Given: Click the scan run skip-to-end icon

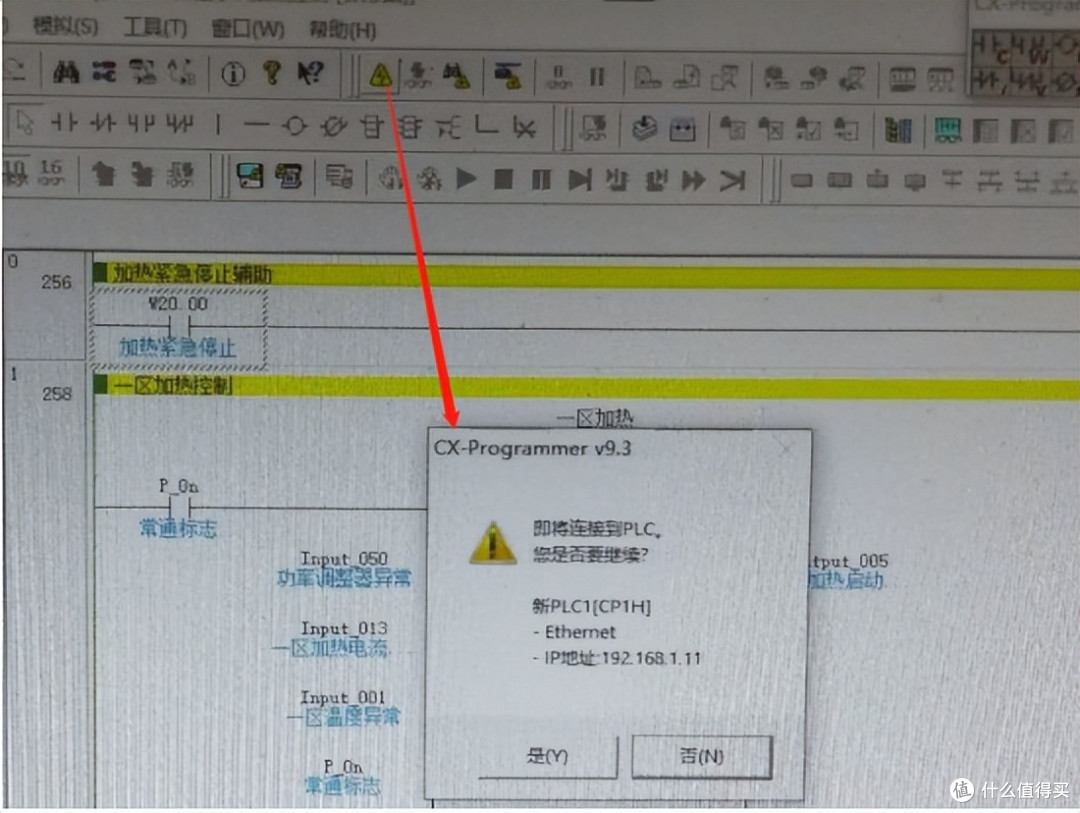Looking at the screenshot, I should point(732,181).
